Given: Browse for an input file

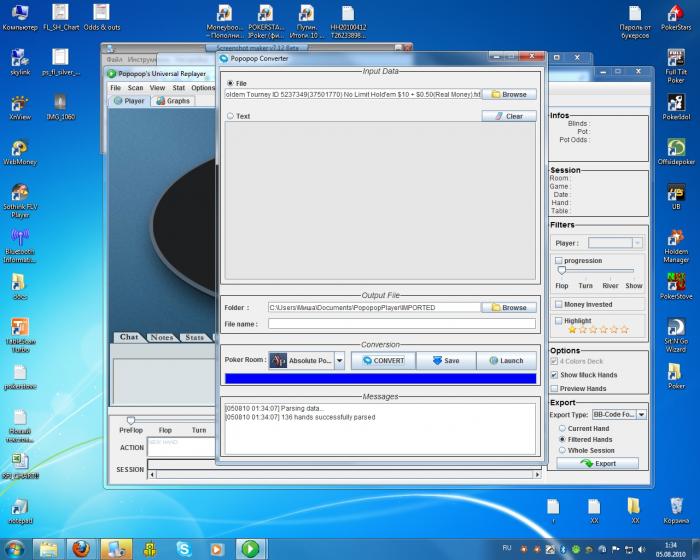Looking at the screenshot, I should 508,94.
